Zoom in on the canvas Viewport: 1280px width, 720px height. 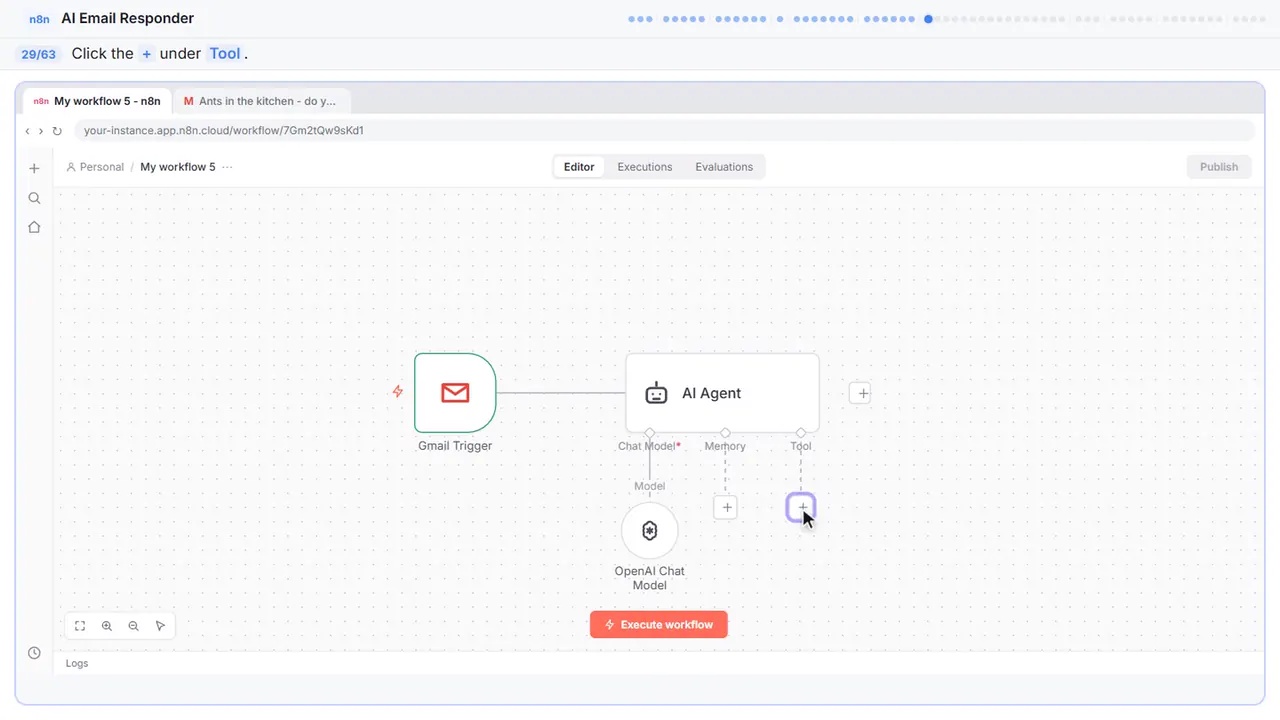click(x=107, y=626)
